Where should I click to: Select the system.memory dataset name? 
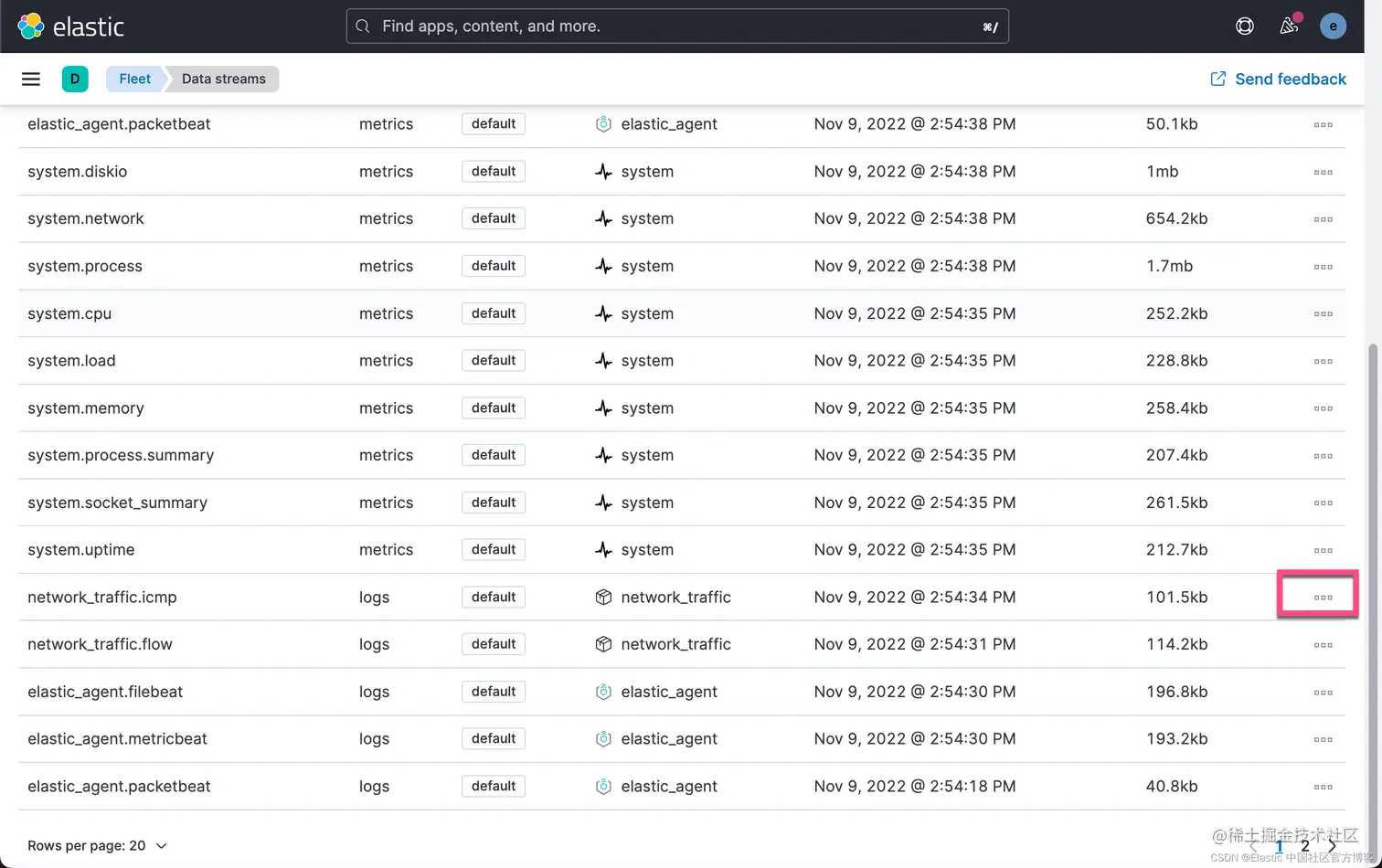[86, 408]
